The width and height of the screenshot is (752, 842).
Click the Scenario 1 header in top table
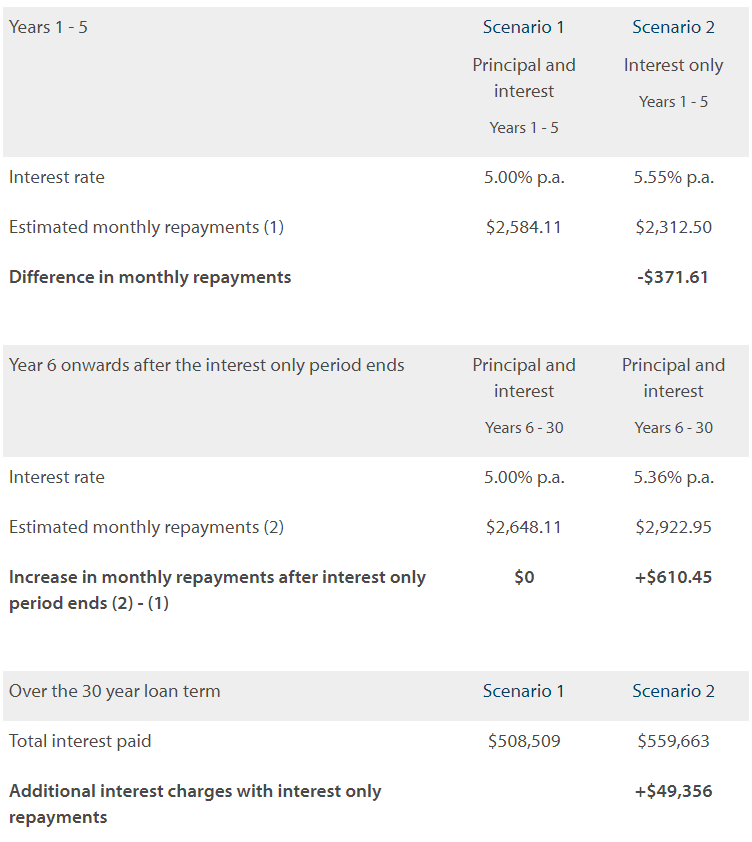click(x=523, y=27)
